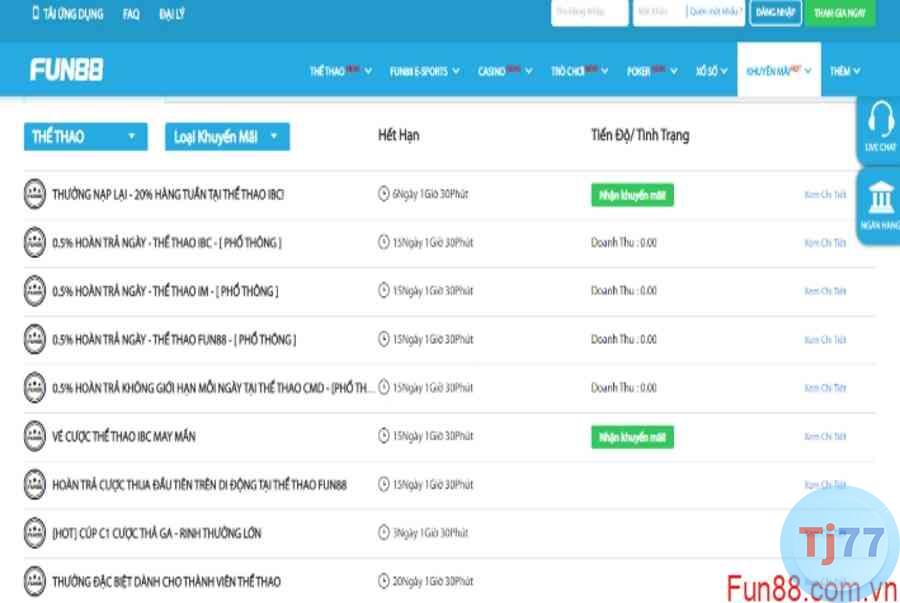
Task: Click the icon beside Vé Cược Thể Thao IBC May Mắn
Action: pos(35,436)
